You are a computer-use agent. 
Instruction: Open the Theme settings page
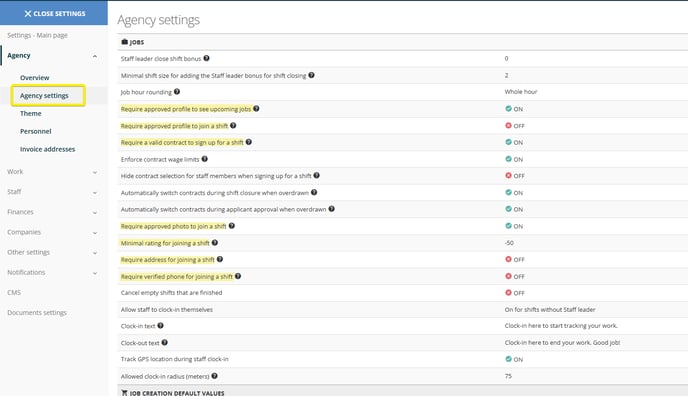pos(31,114)
